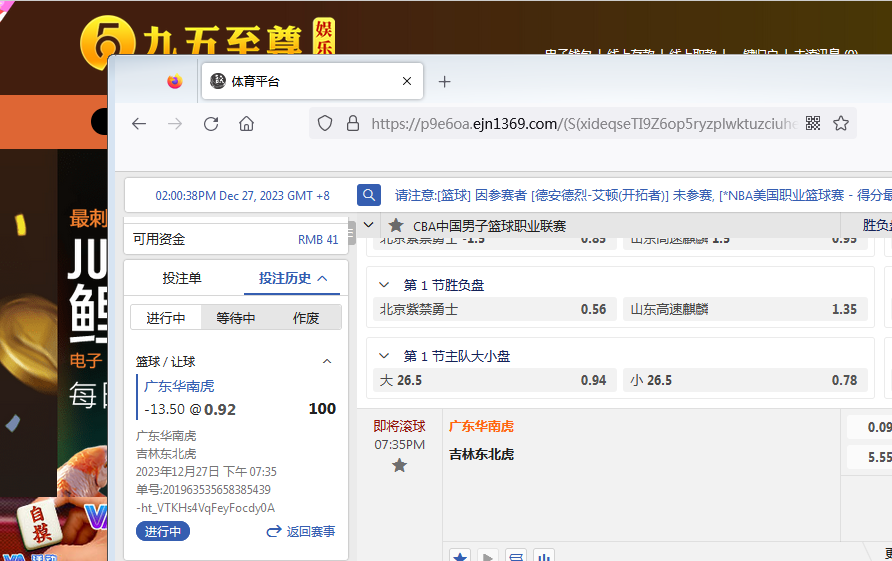Bookmark this page with the star icon
Image resolution: width=892 pixels, height=561 pixels.
841,124
